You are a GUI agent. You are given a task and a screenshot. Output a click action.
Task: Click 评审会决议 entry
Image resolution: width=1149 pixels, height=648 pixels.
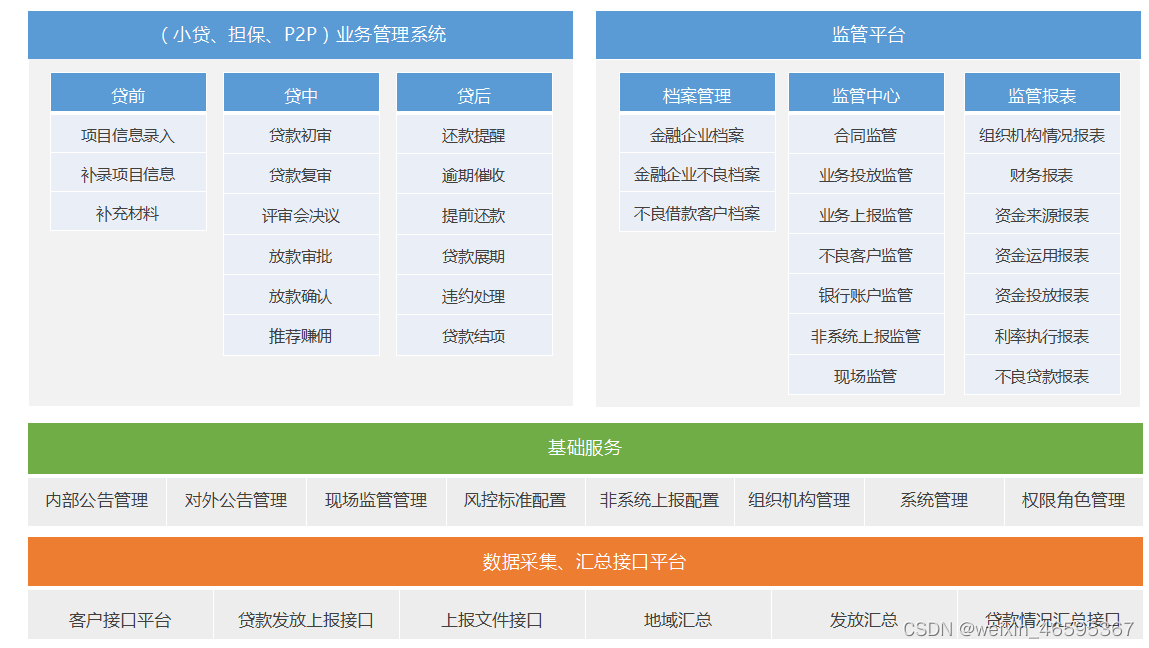[301, 215]
